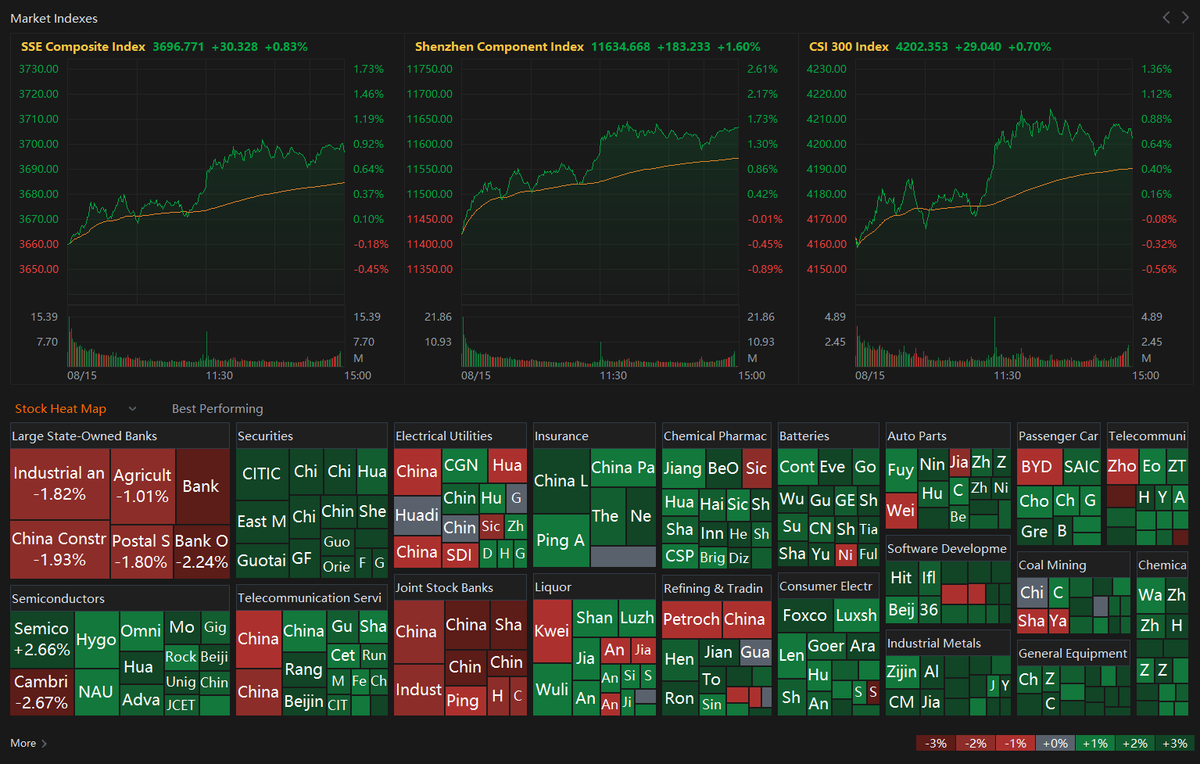Image resolution: width=1200 pixels, height=764 pixels.
Task: Open the Large State-Owned Banks sector header
Action: [120, 436]
